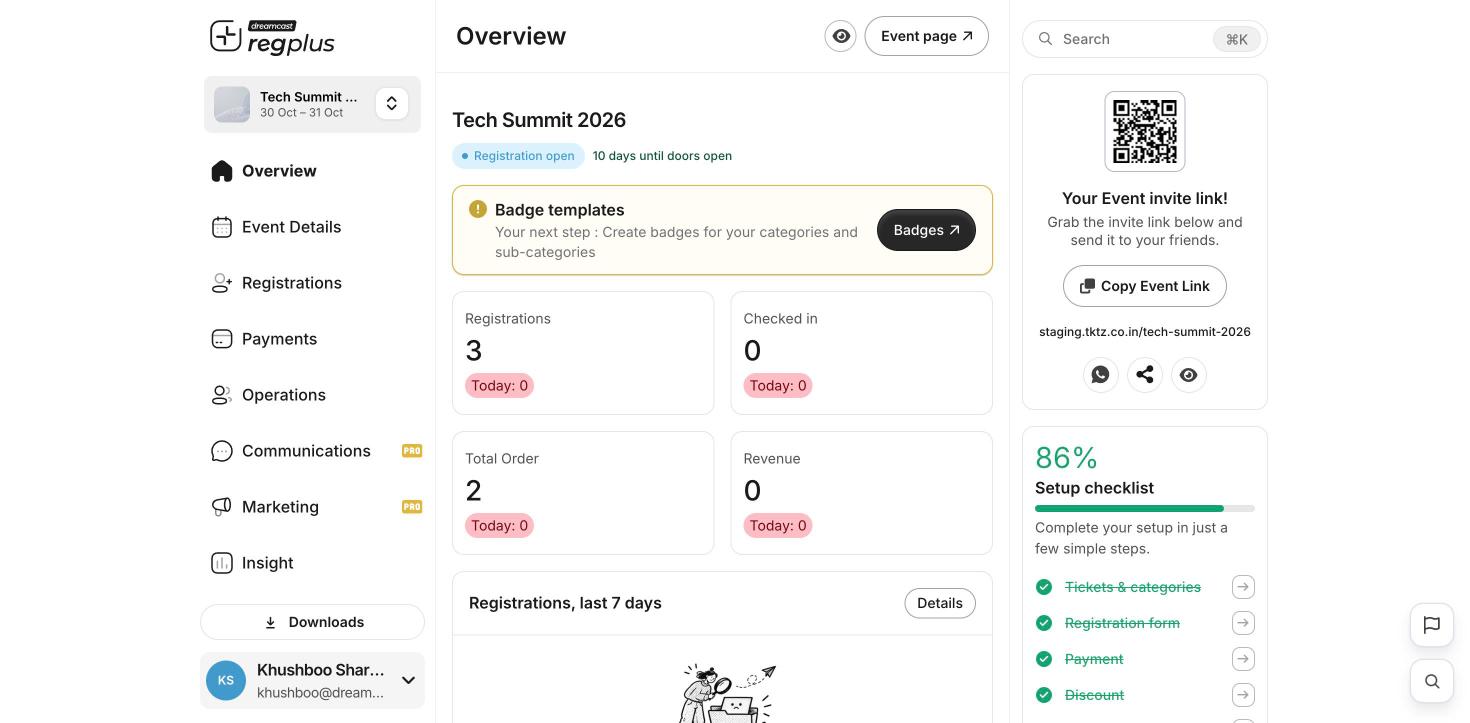
Task: Open Tickets & categories checklist arrow
Action: (x=1243, y=587)
